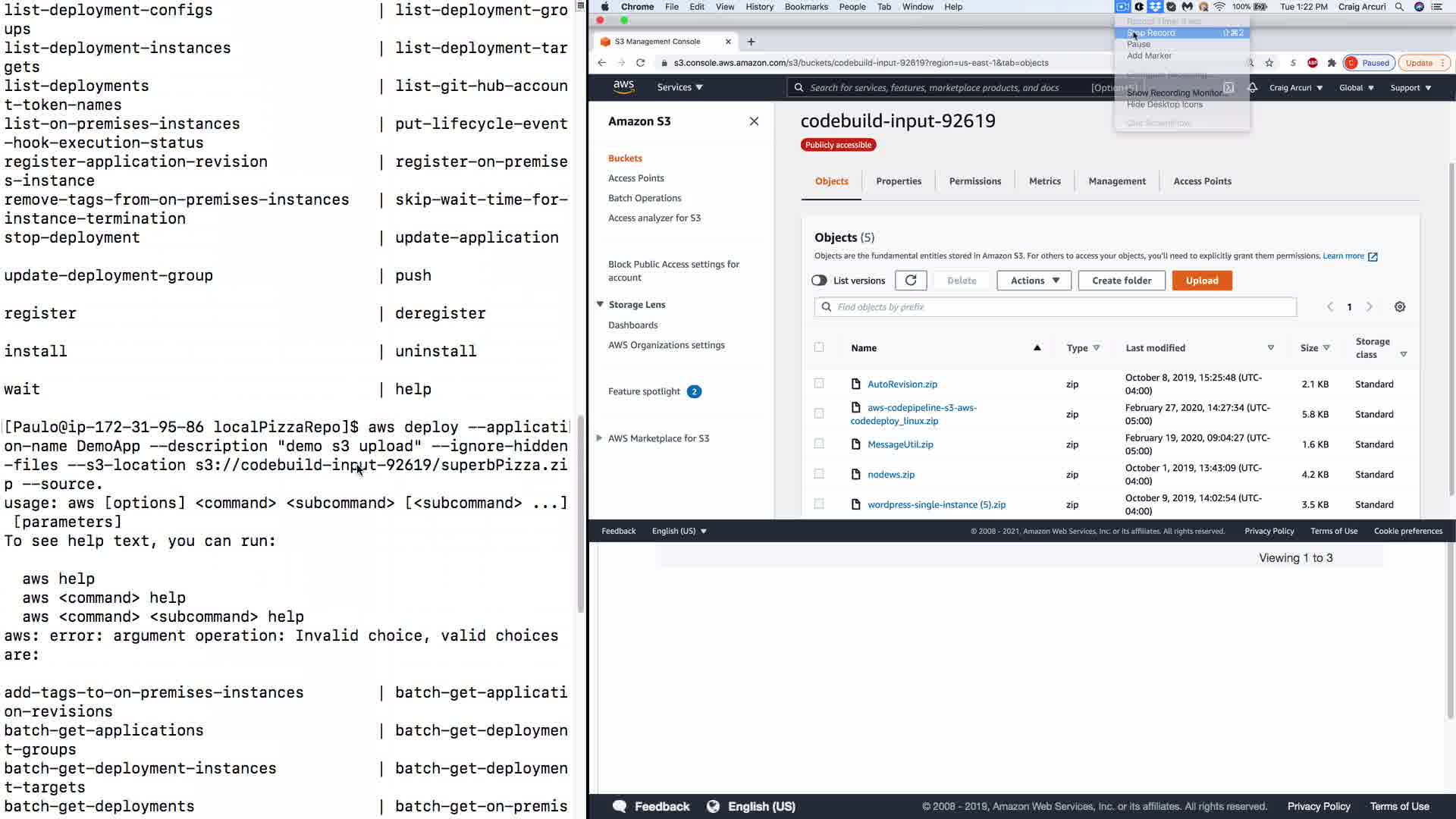
Task: Click the Find objects by prefix field
Action: point(1062,307)
